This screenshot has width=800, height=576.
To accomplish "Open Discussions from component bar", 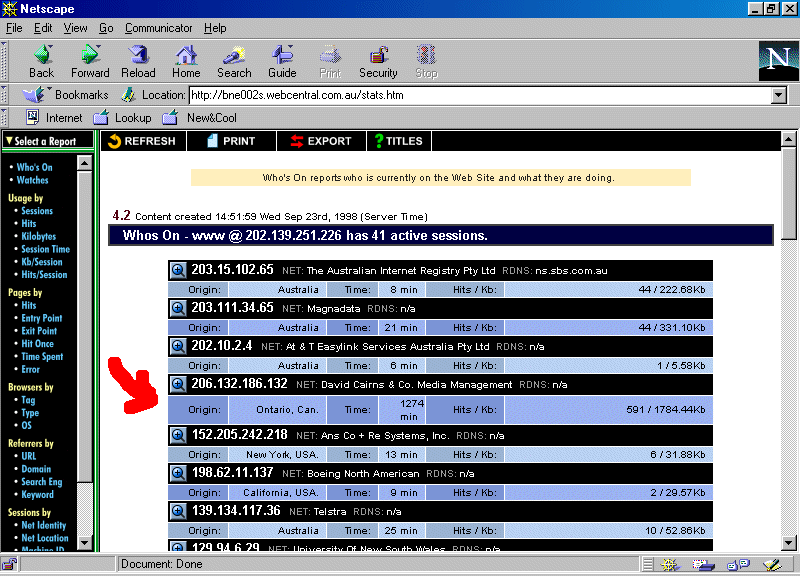I will pos(738,564).
